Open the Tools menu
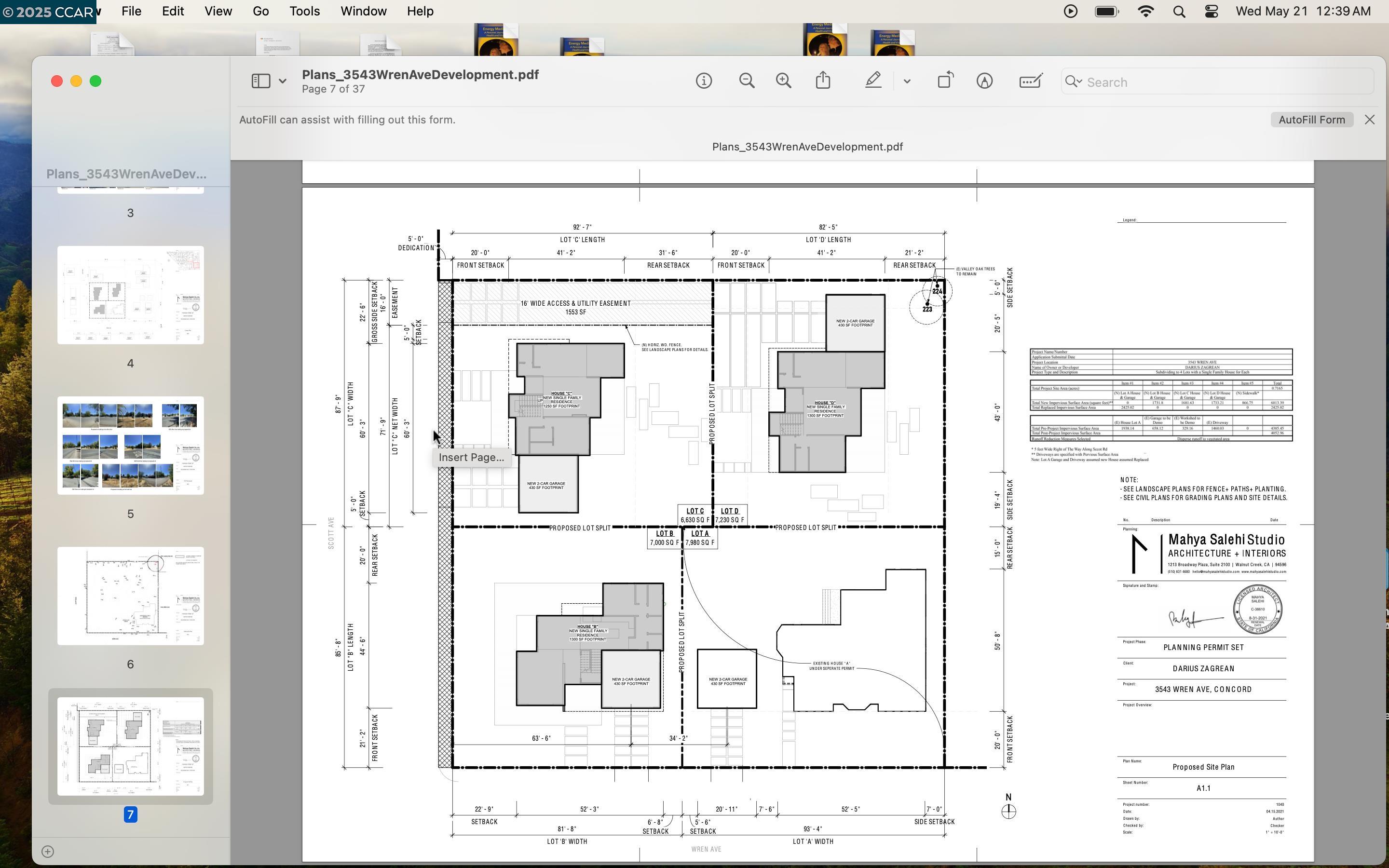 point(304,12)
